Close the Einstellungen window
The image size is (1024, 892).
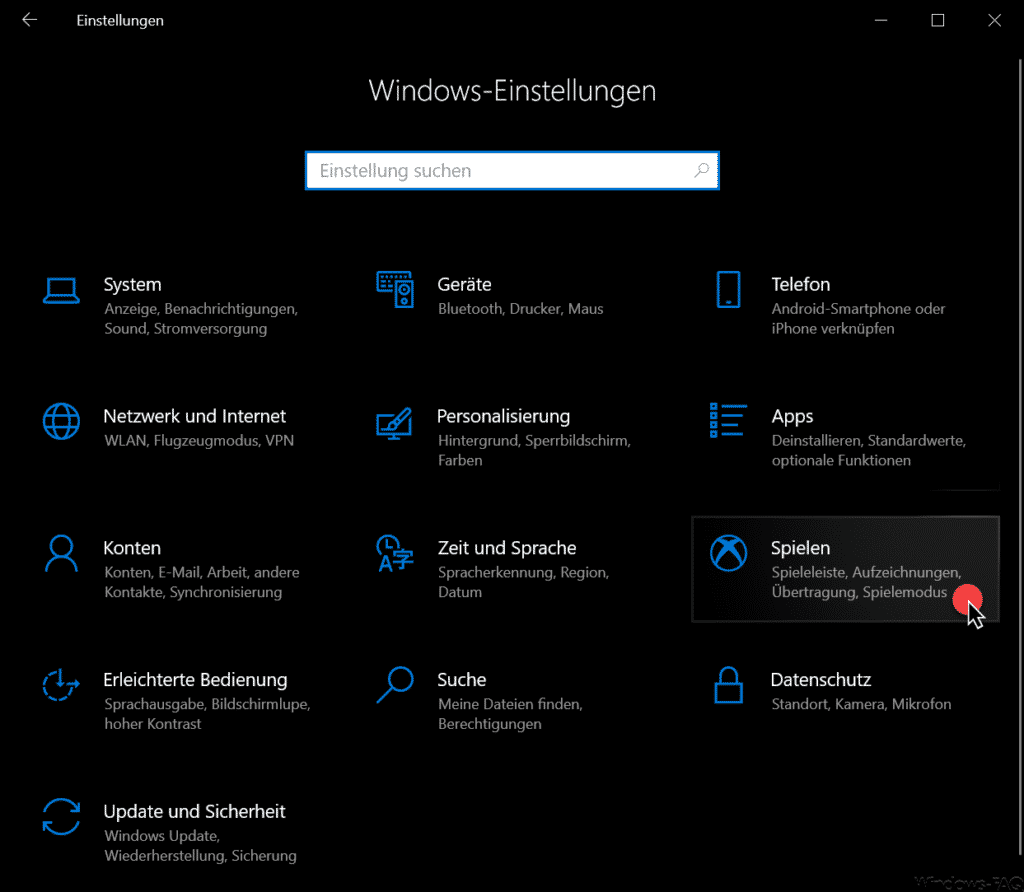(995, 20)
